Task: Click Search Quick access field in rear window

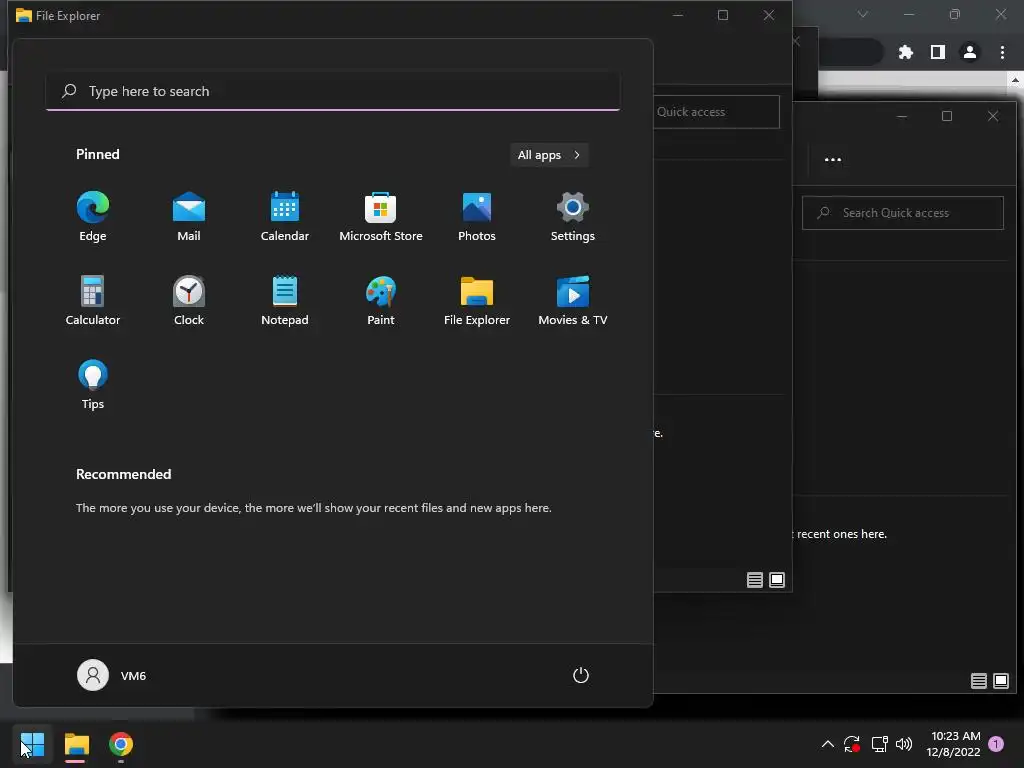Action: pos(903,213)
